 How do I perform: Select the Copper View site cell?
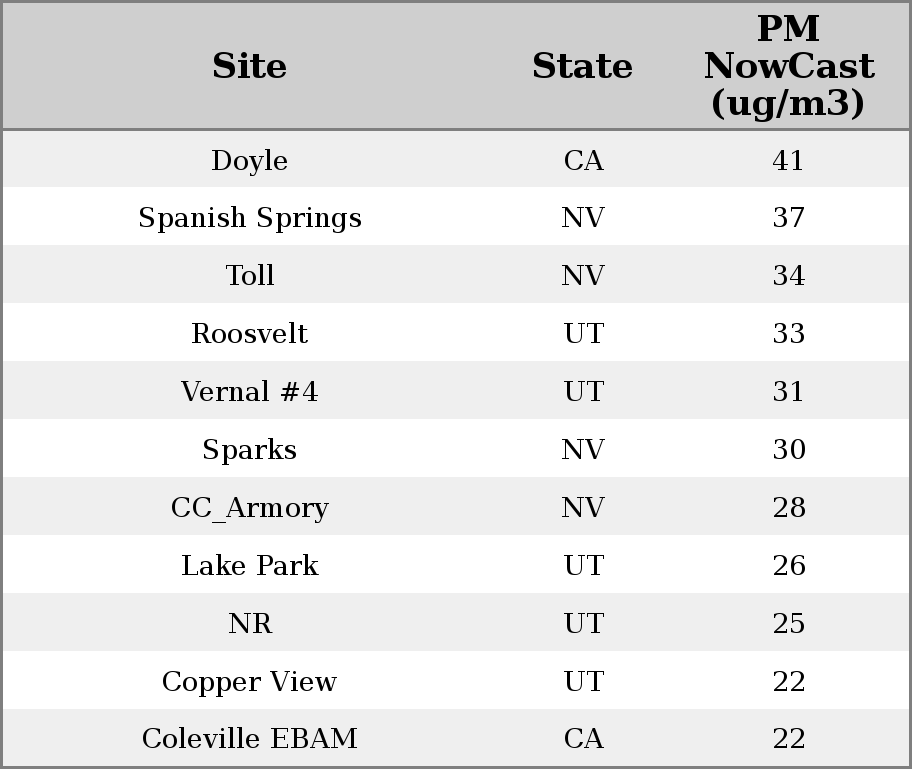point(250,682)
